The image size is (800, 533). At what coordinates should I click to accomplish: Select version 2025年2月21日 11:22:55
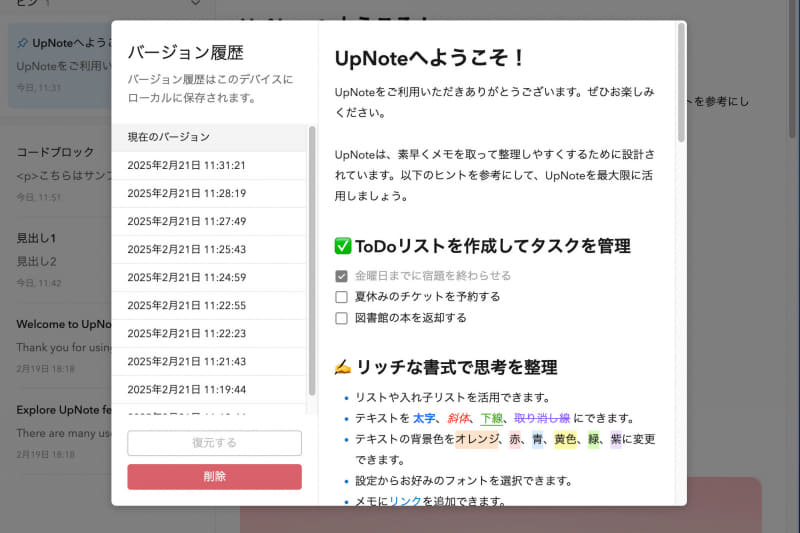(209, 306)
